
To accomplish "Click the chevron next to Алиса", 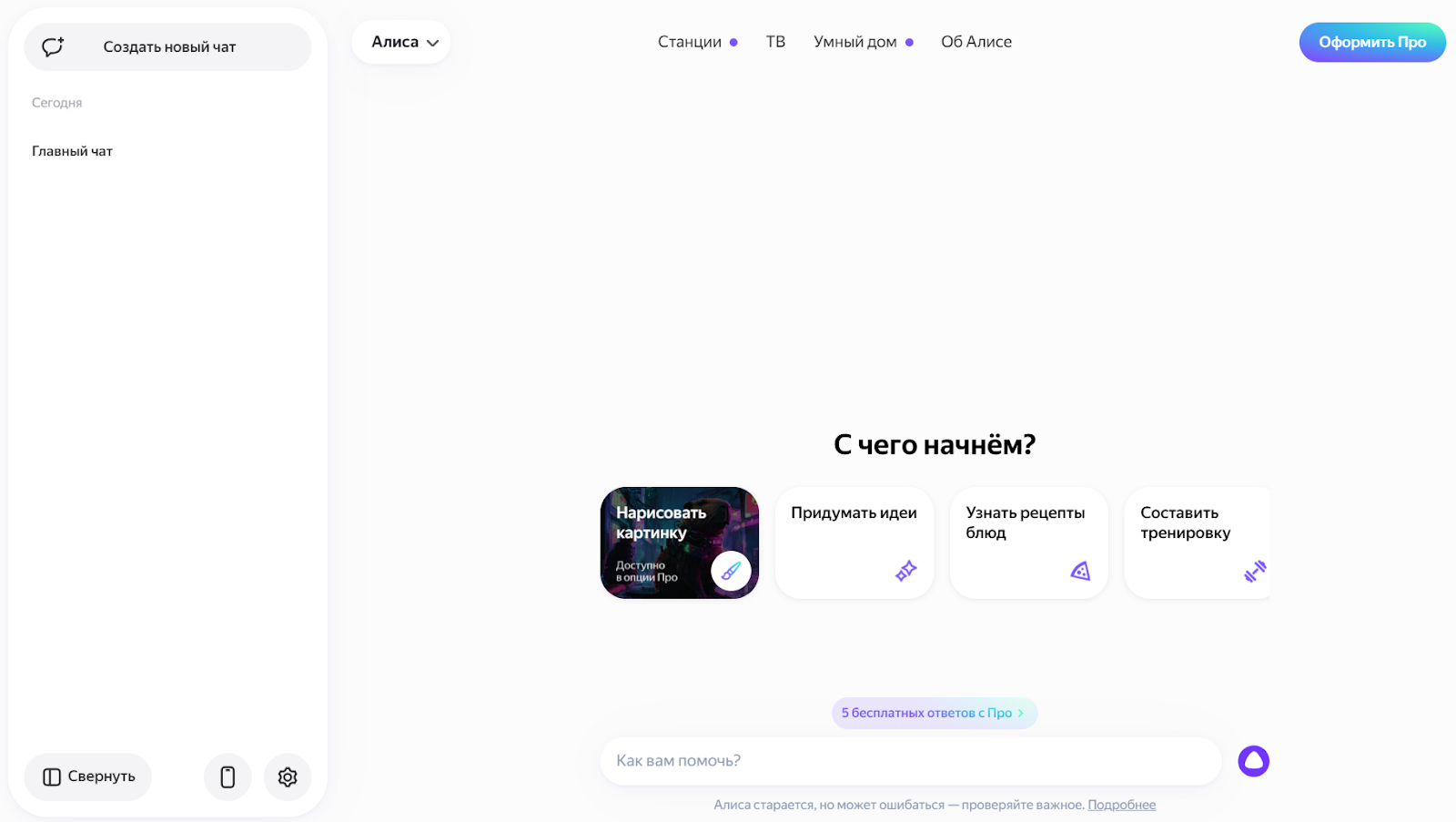I will (x=433, y=43).
